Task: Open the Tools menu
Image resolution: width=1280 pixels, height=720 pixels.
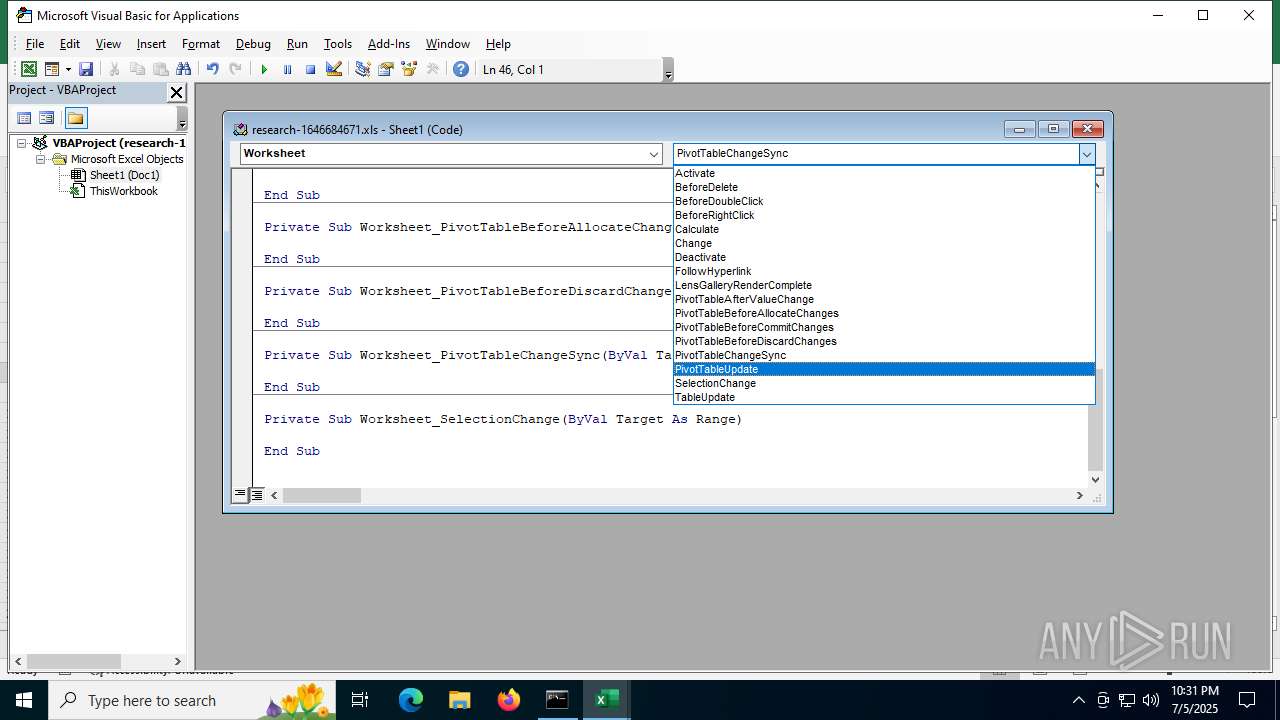Action: click(338, 44)
